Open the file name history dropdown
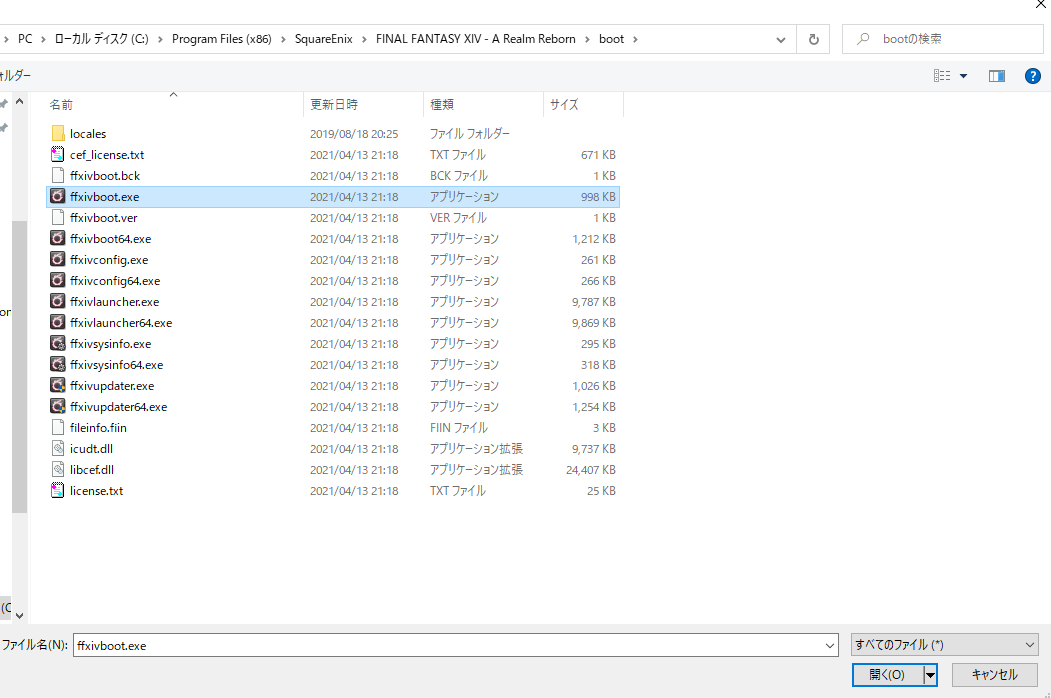Image resolution: width=1051 pixels, height=698 pixels. click(830, 646)
